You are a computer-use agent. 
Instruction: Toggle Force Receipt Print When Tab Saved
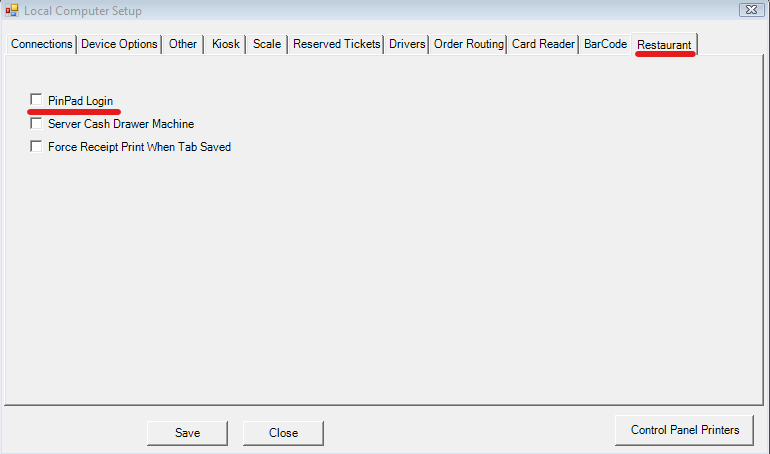pyautogui.click(x=37, y=147)
